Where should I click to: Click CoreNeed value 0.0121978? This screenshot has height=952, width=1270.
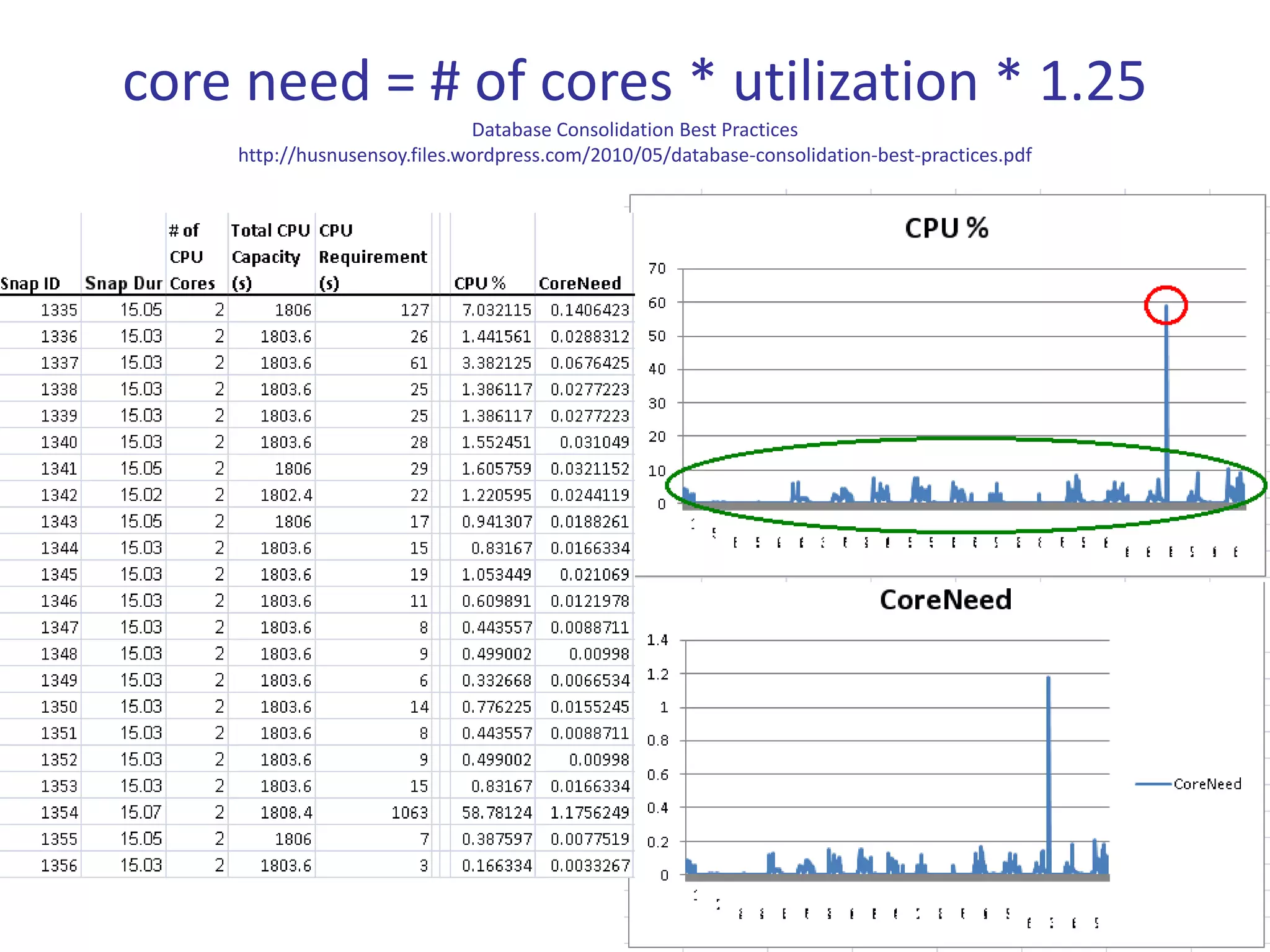coord(590,601)
